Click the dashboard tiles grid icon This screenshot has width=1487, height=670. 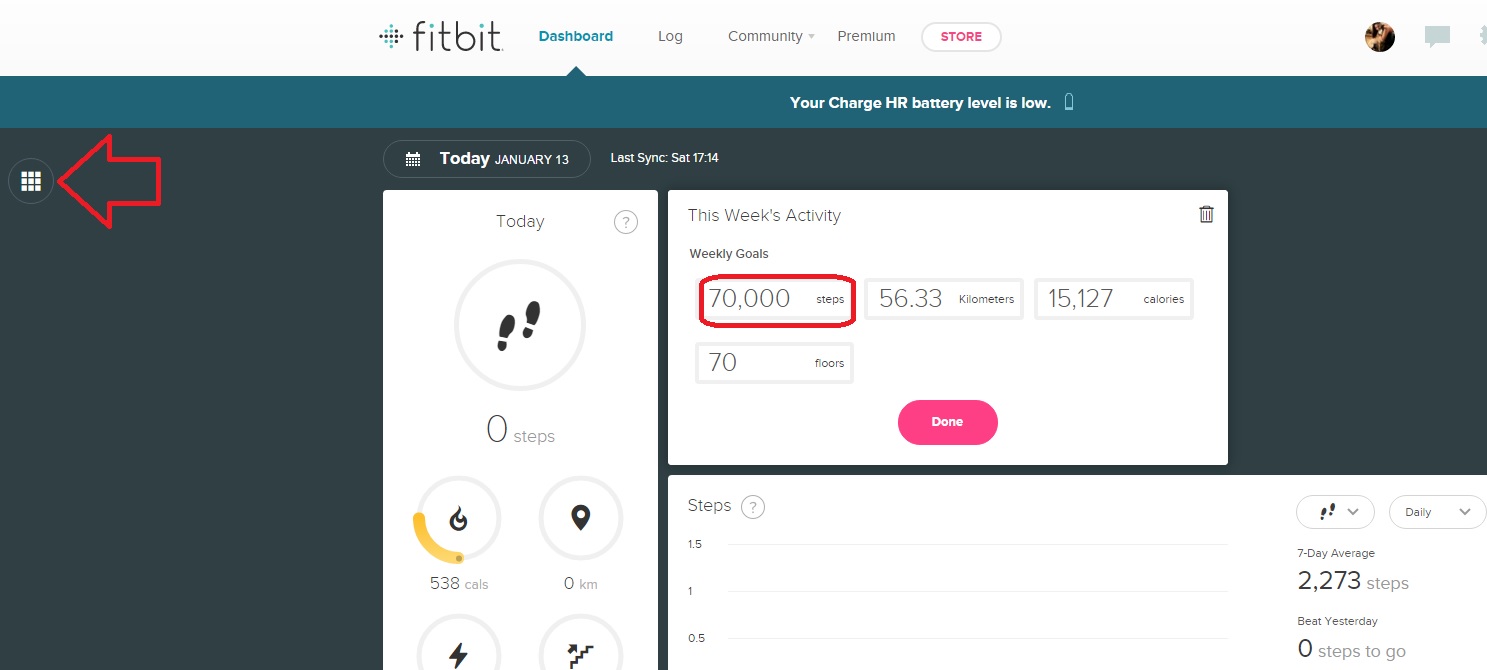pyautogui.click(x=31, y=181)
